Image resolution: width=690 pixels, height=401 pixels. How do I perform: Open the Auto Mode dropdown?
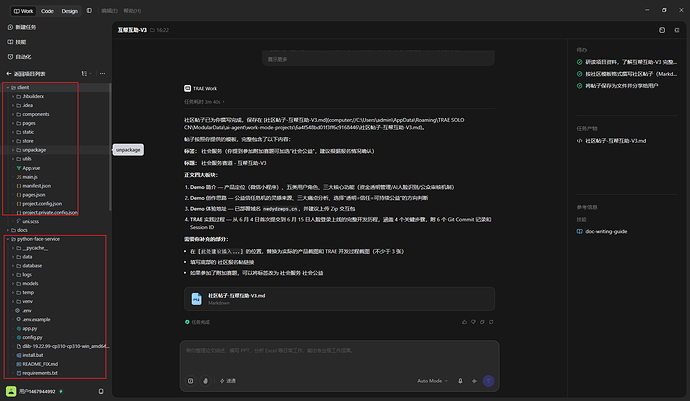pos(433,381)
